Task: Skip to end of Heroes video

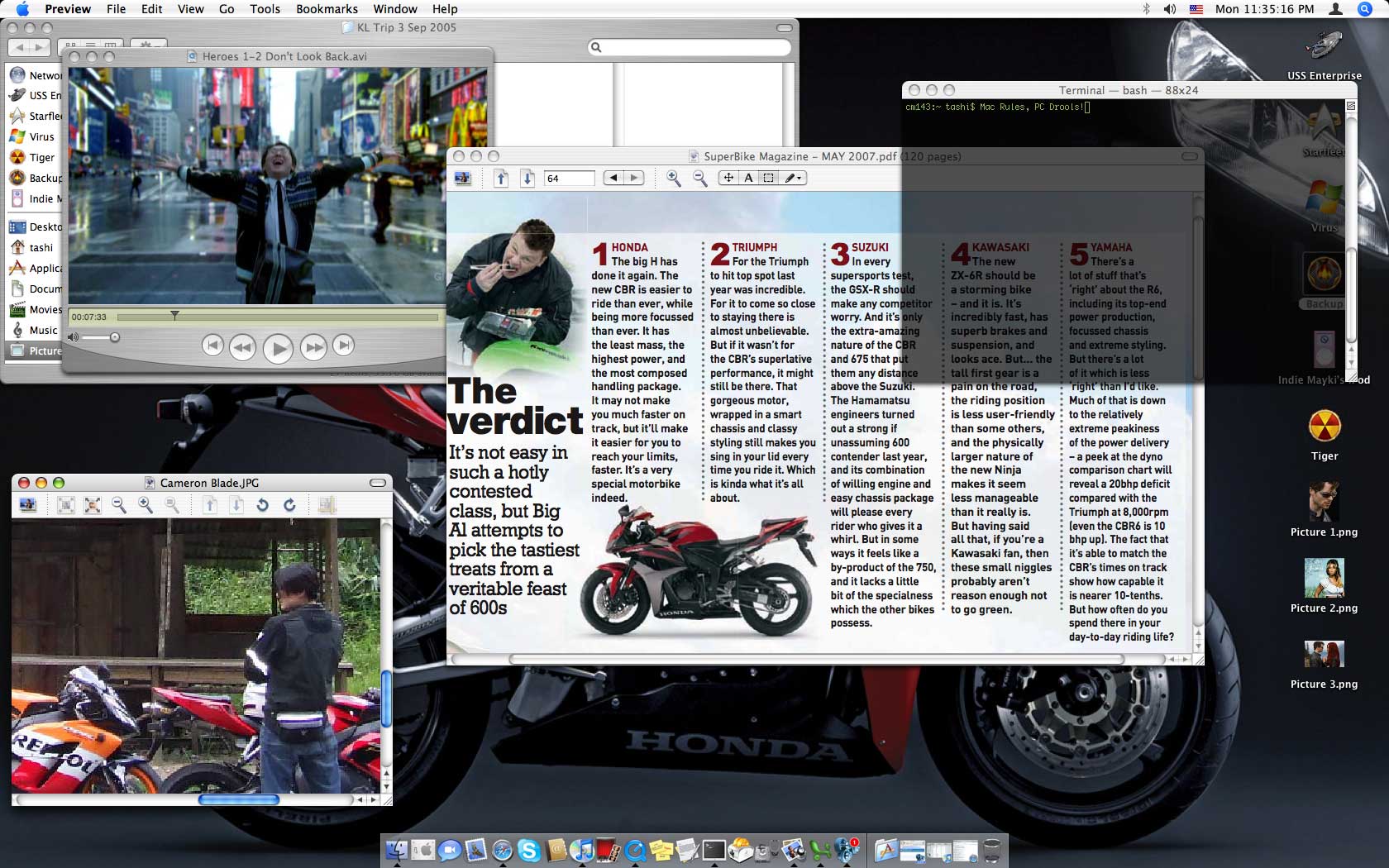Action: click(343, 346)
